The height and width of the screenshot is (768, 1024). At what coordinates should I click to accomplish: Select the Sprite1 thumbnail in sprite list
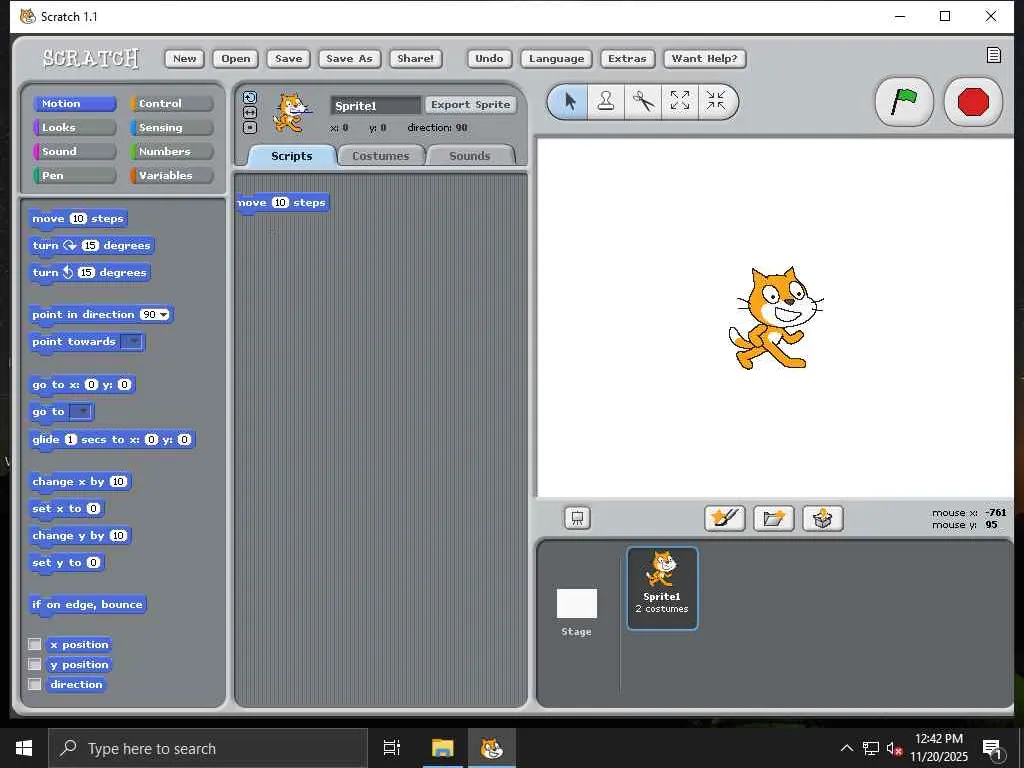662,588
